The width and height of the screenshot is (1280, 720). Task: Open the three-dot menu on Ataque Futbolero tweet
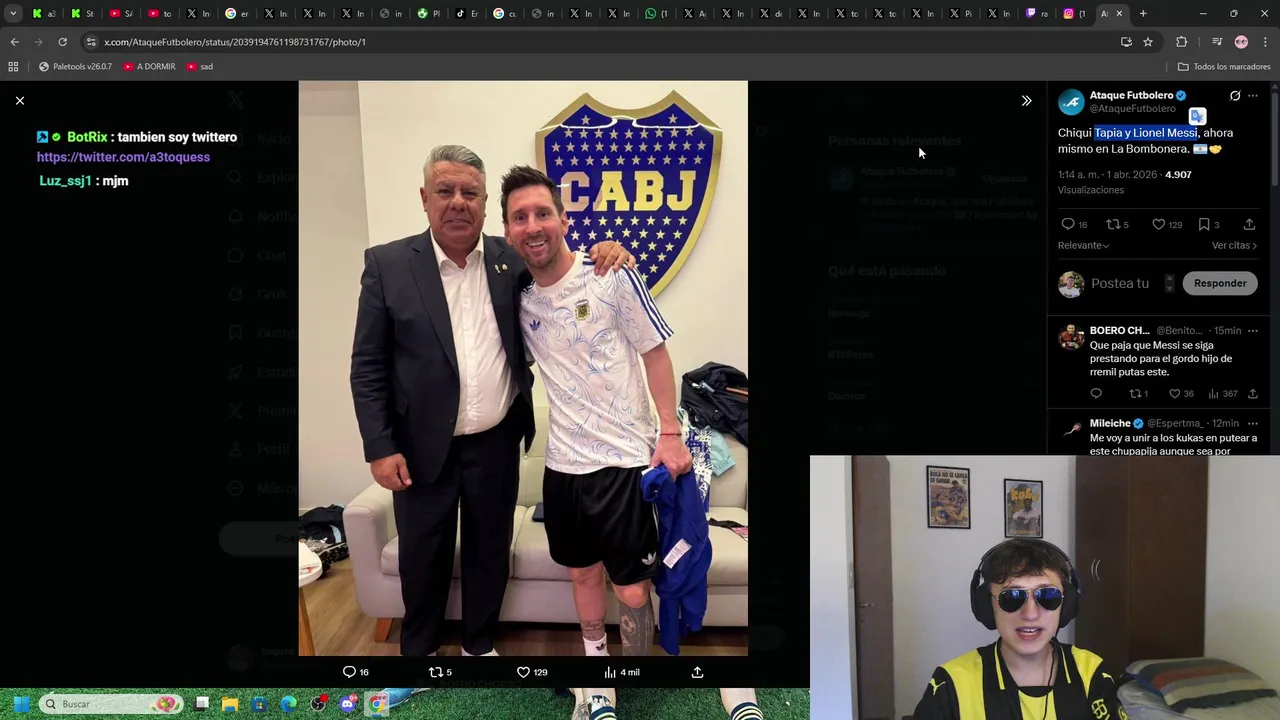point(1253,96)
